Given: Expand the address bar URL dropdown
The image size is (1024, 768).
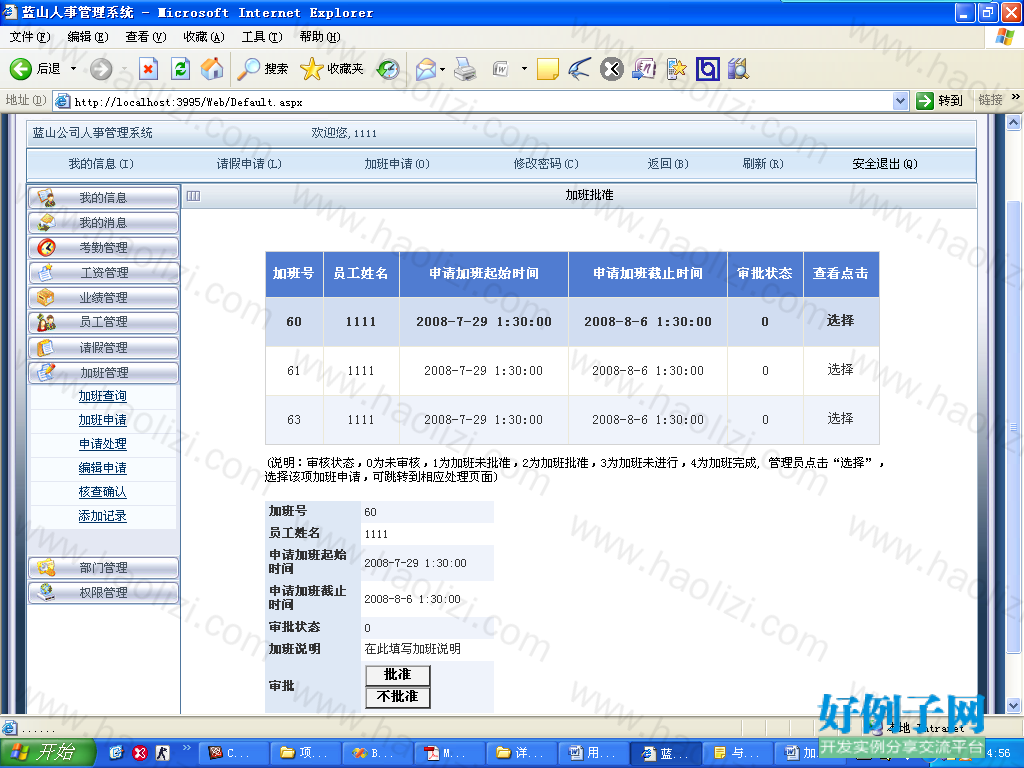Looking at the screenshot, I should (x=901, y=101).
